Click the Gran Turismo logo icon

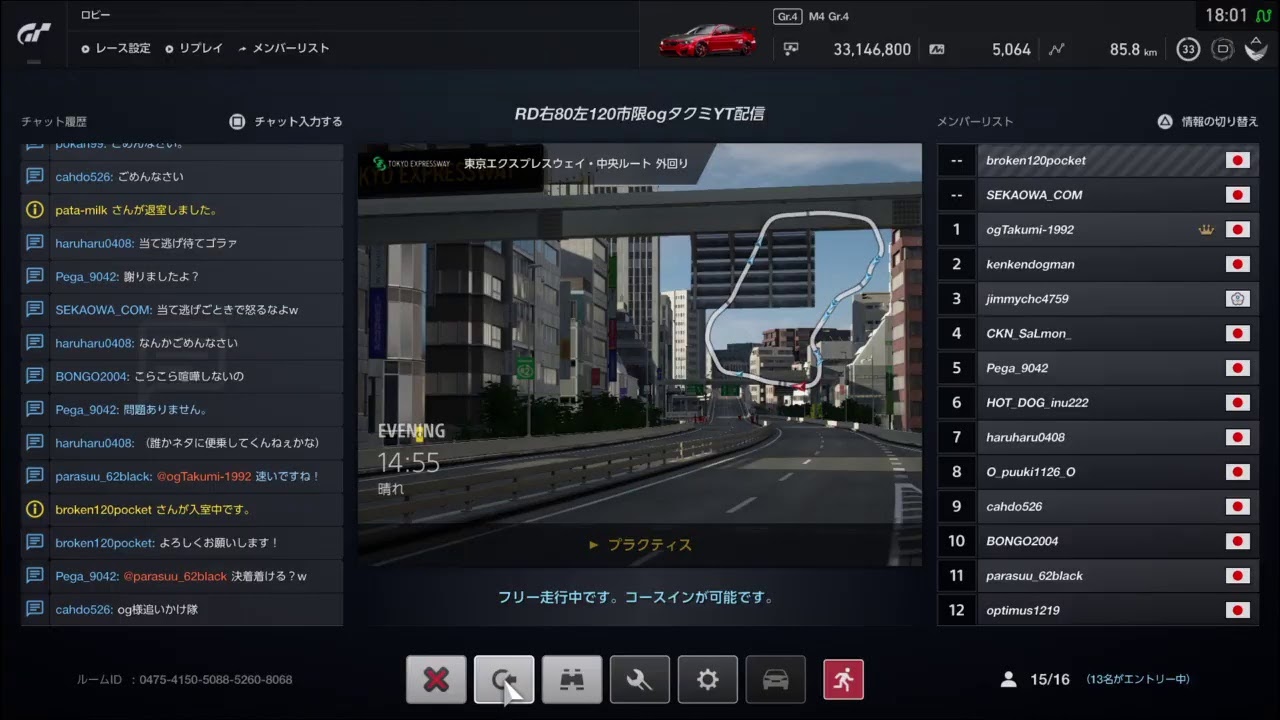coord(35,33)
